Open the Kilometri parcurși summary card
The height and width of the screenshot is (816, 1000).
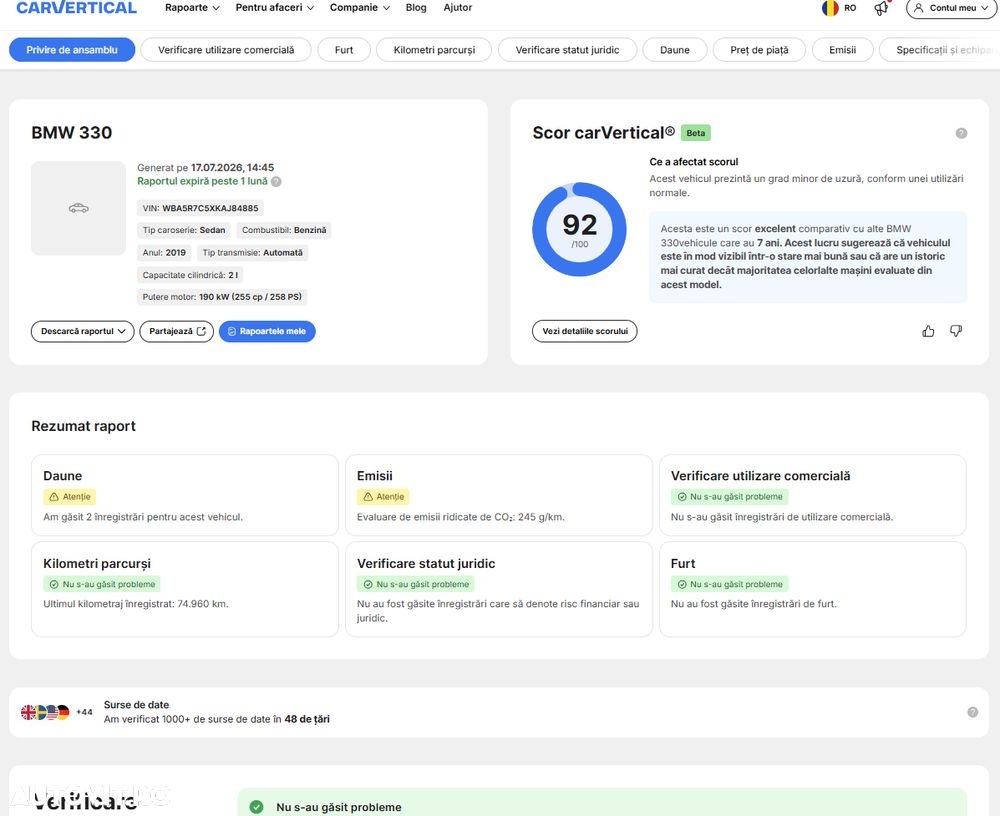[185, 589]
